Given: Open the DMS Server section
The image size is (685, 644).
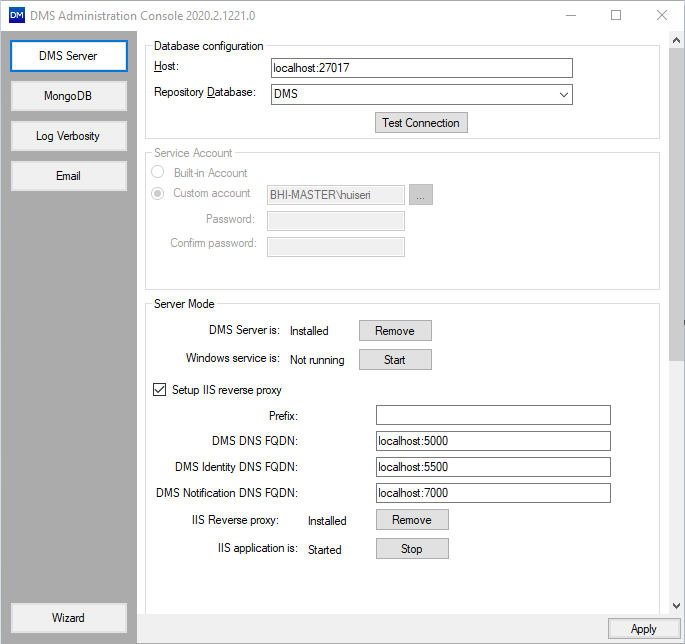Looking at the screenshot, I should pos(69,56).
